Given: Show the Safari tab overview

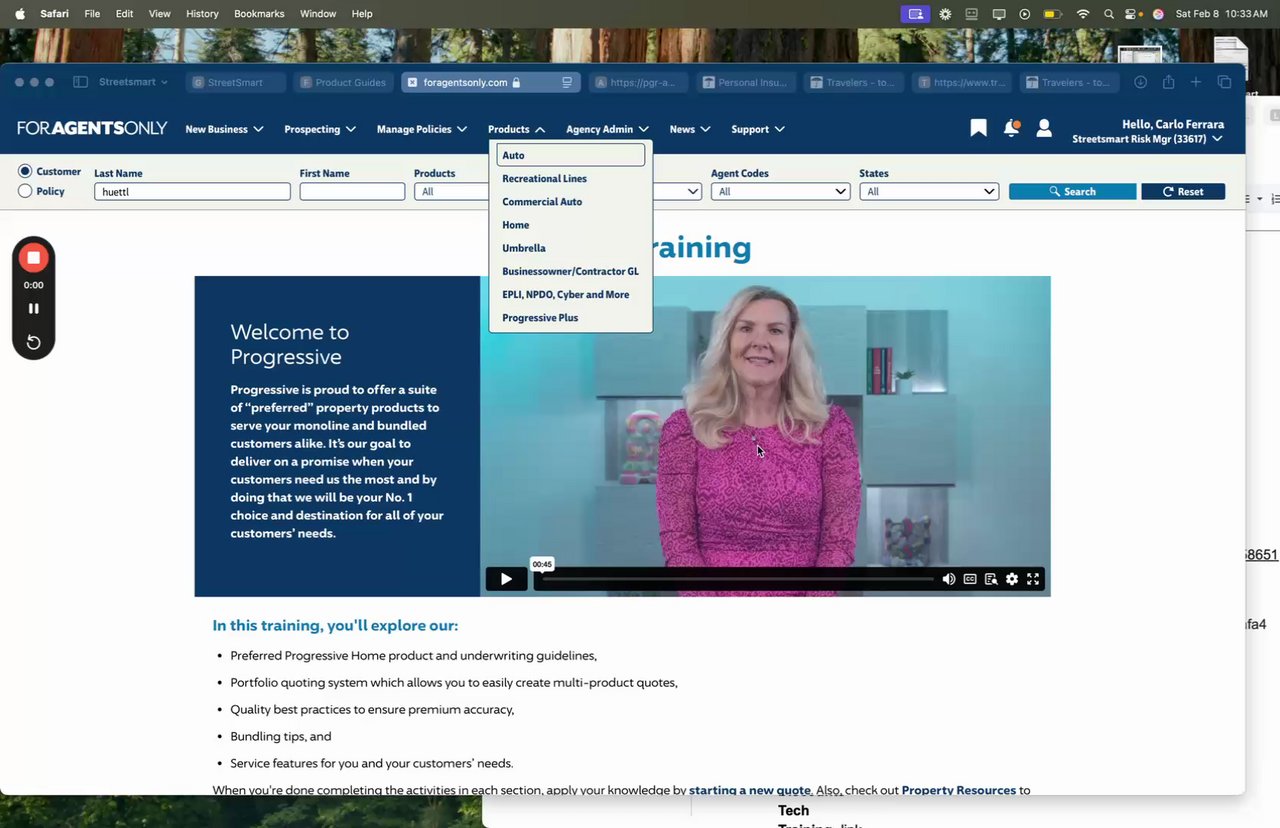Looking at the screenshot, I should (x=1224, y=82).
